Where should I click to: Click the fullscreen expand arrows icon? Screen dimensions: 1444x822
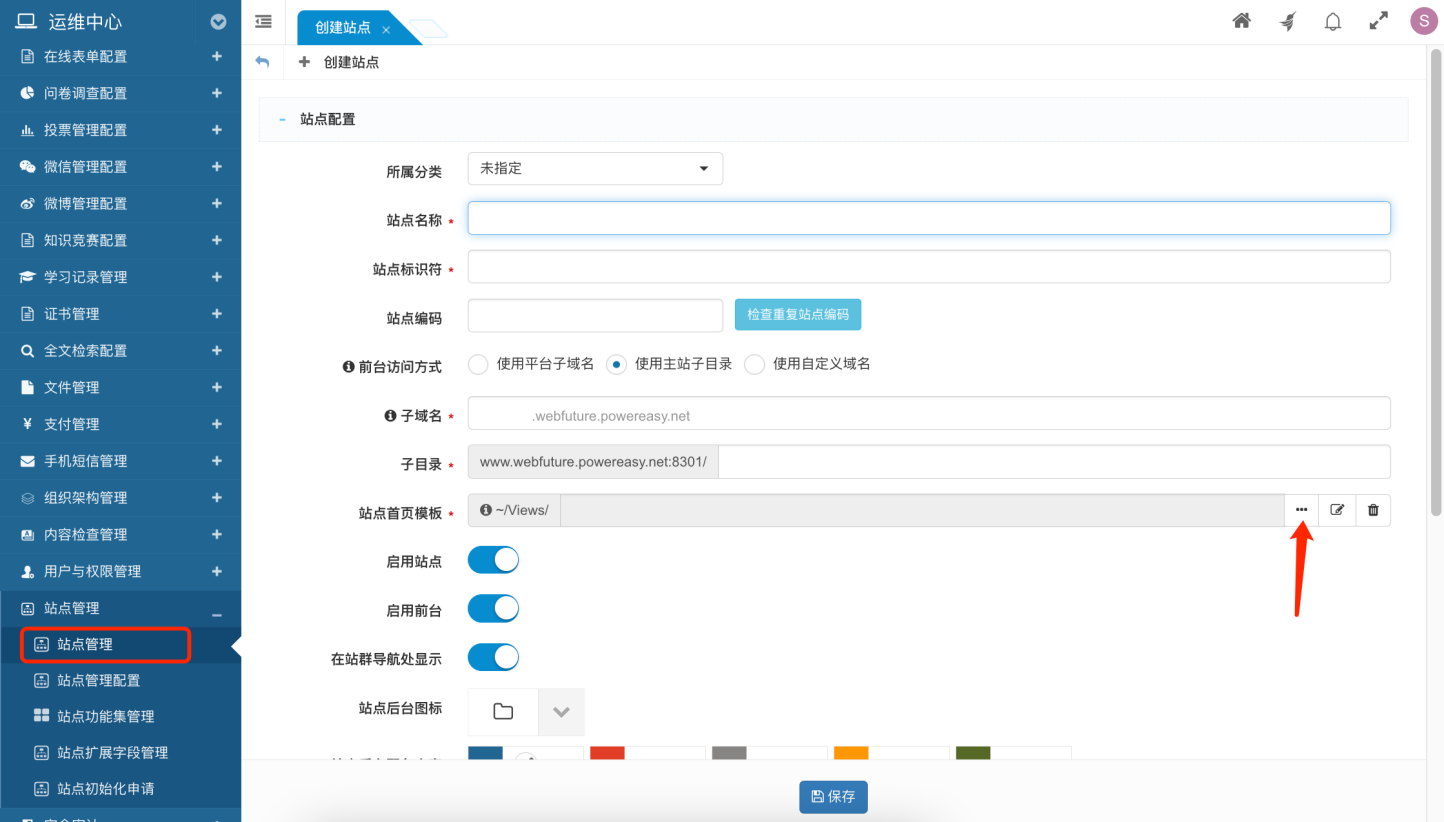pyautogui.click(x=1378, y=21)
